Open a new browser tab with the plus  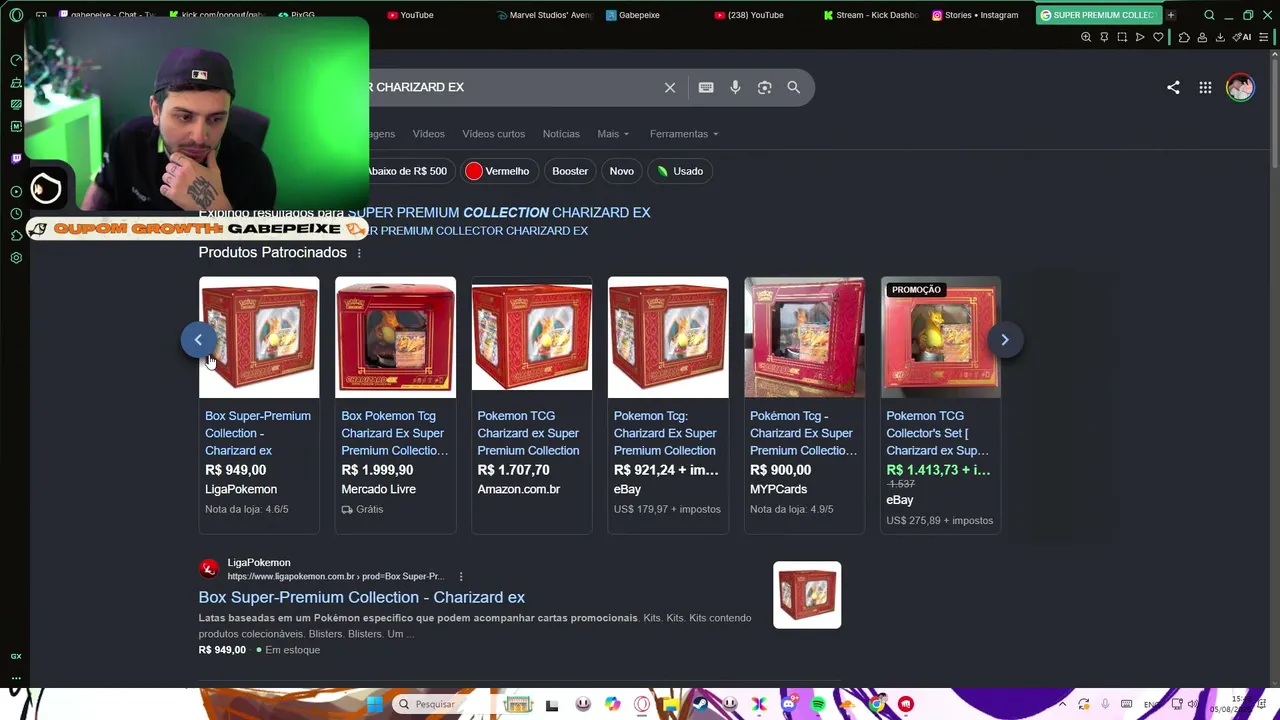pos(1170,15)
